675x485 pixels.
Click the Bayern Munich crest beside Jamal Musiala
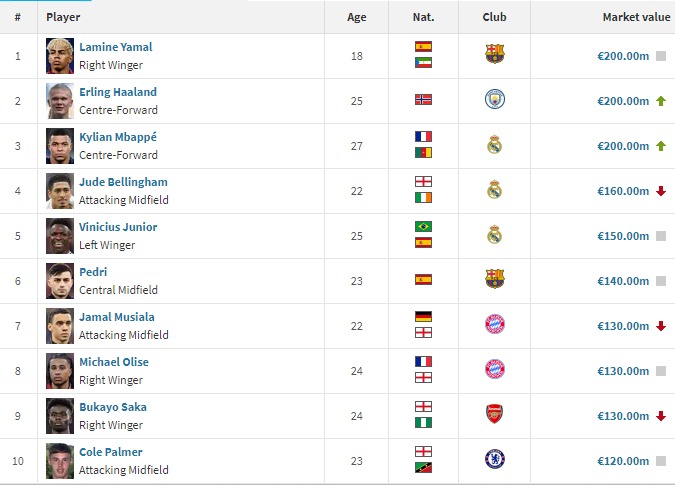[x=494, y=325]
